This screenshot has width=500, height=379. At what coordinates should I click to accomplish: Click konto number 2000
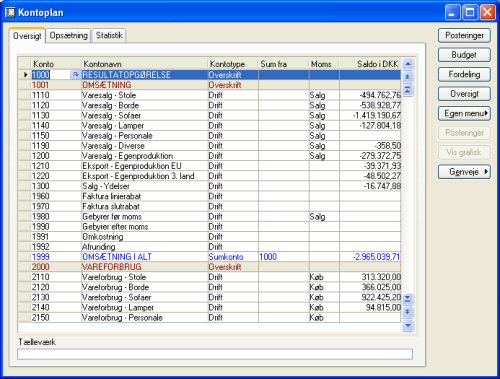40,267
